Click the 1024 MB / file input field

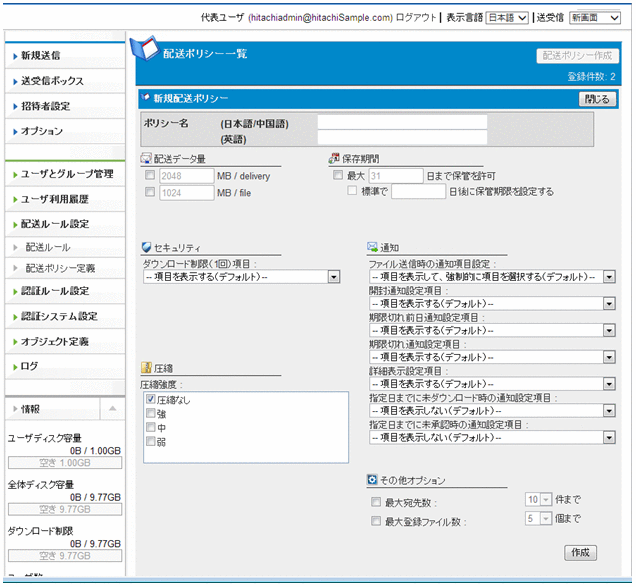click(x=186, y=193)
